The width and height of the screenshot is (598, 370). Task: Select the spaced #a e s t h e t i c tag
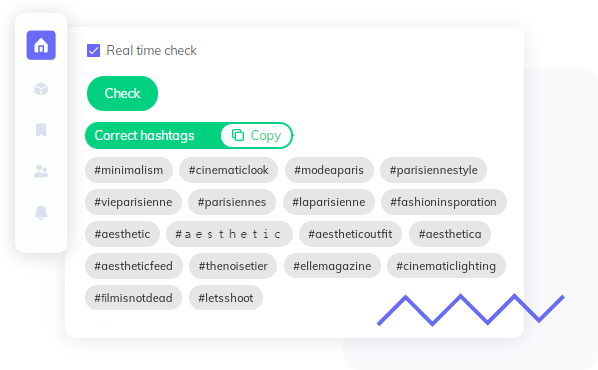click(229, 234)
